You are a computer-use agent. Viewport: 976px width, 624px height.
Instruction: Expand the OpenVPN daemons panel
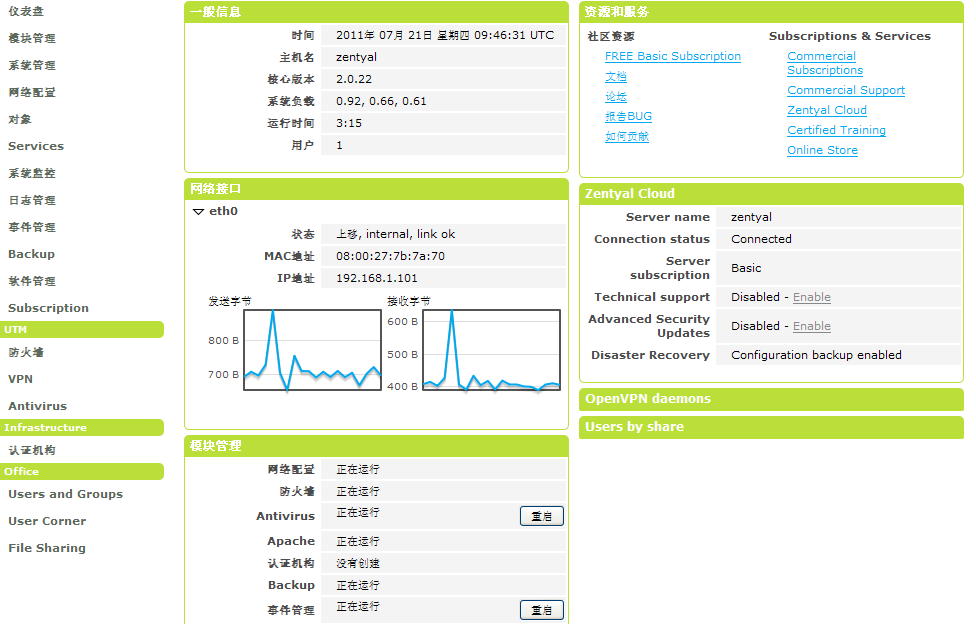pyautogui.click(x=648, y=399)
